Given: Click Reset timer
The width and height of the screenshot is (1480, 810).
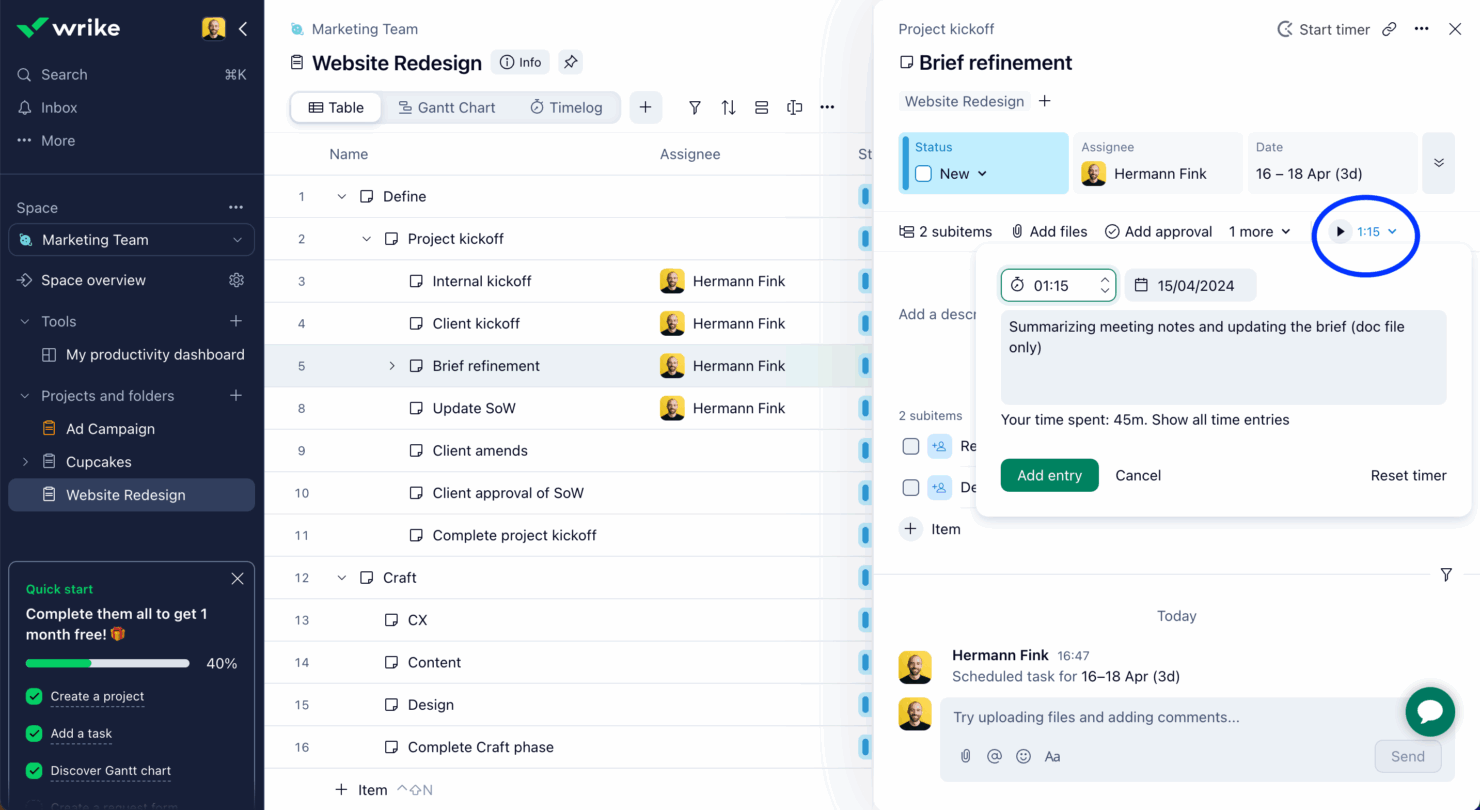Looking at the screenshot, I should pos(1408,475).
